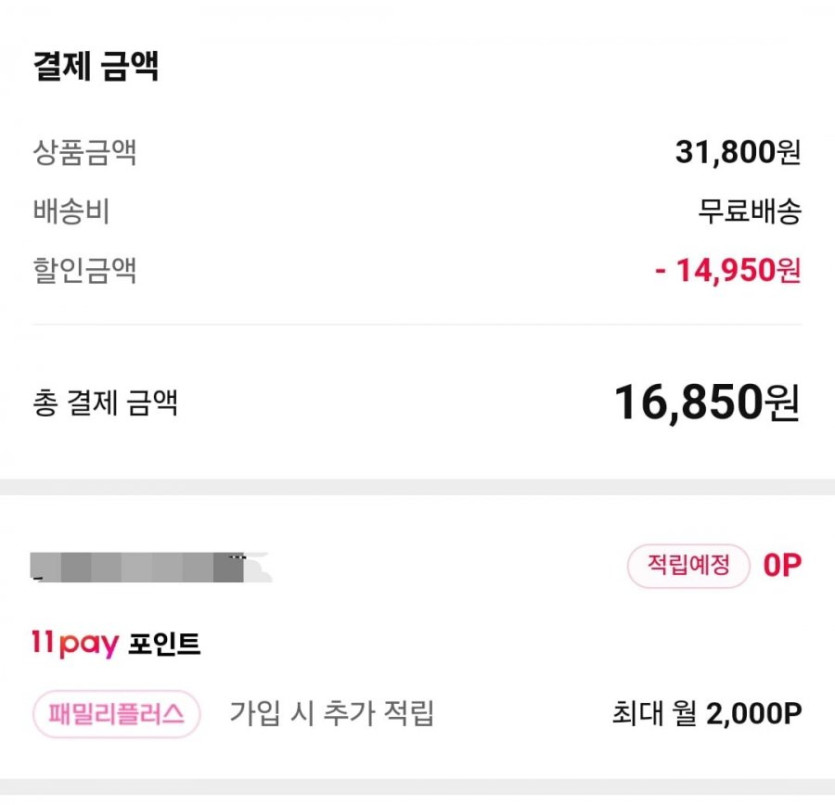Click the 결제 금액 heading
Viewport: 835px width, 805px height.
[x=97, y=68]
